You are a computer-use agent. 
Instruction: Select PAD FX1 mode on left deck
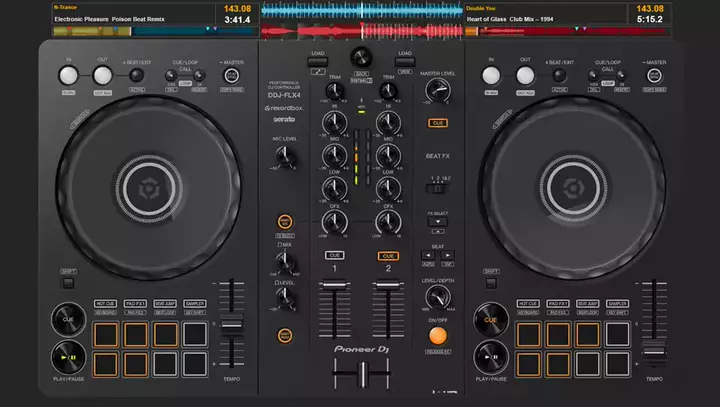pos(135,304)
